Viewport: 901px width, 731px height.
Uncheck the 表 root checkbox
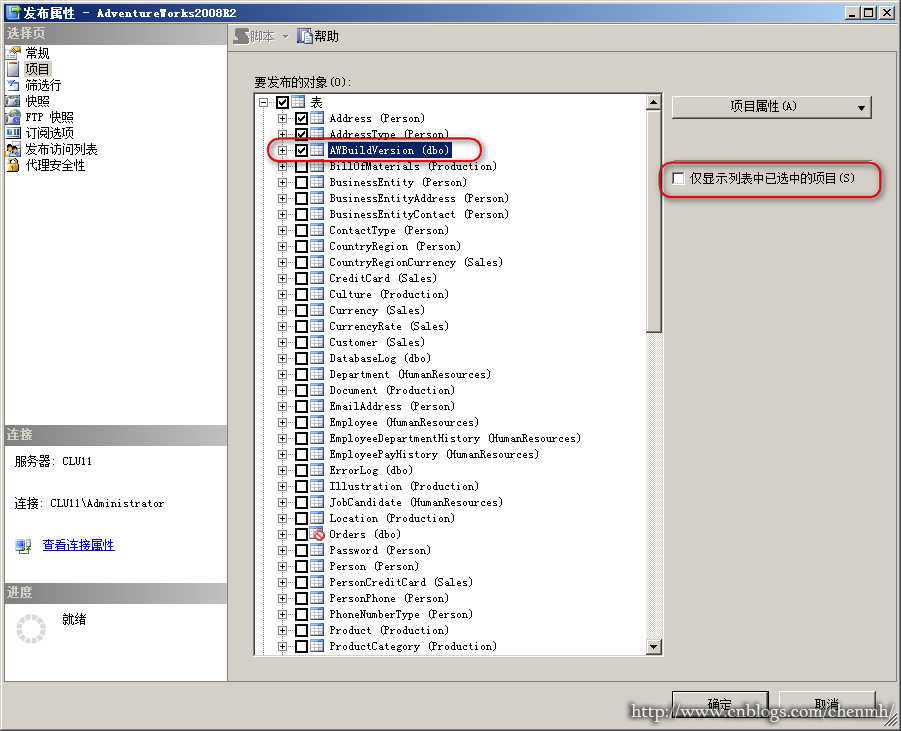click(x=282, y=102)
